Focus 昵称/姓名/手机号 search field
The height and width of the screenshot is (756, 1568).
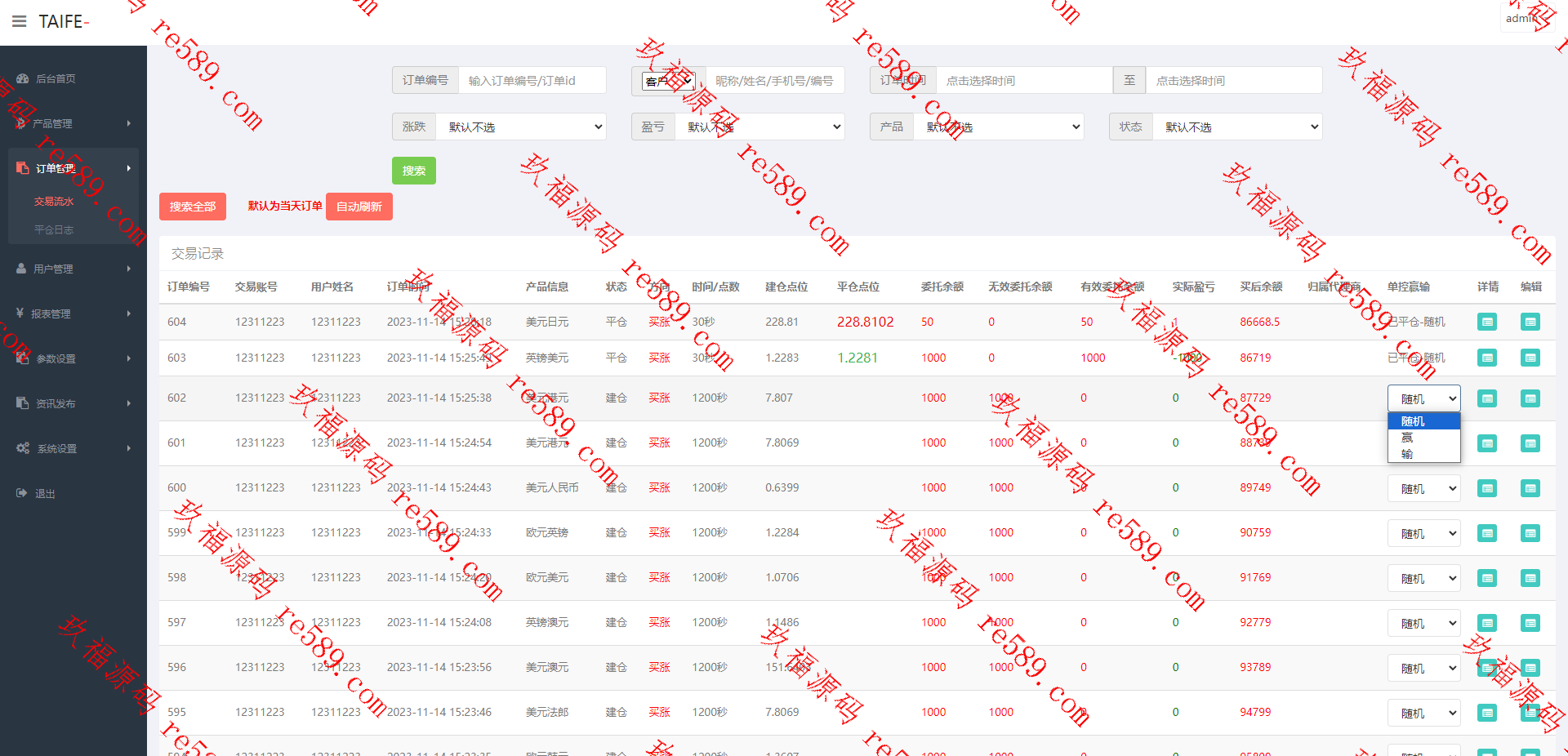(x=775, y=80)
